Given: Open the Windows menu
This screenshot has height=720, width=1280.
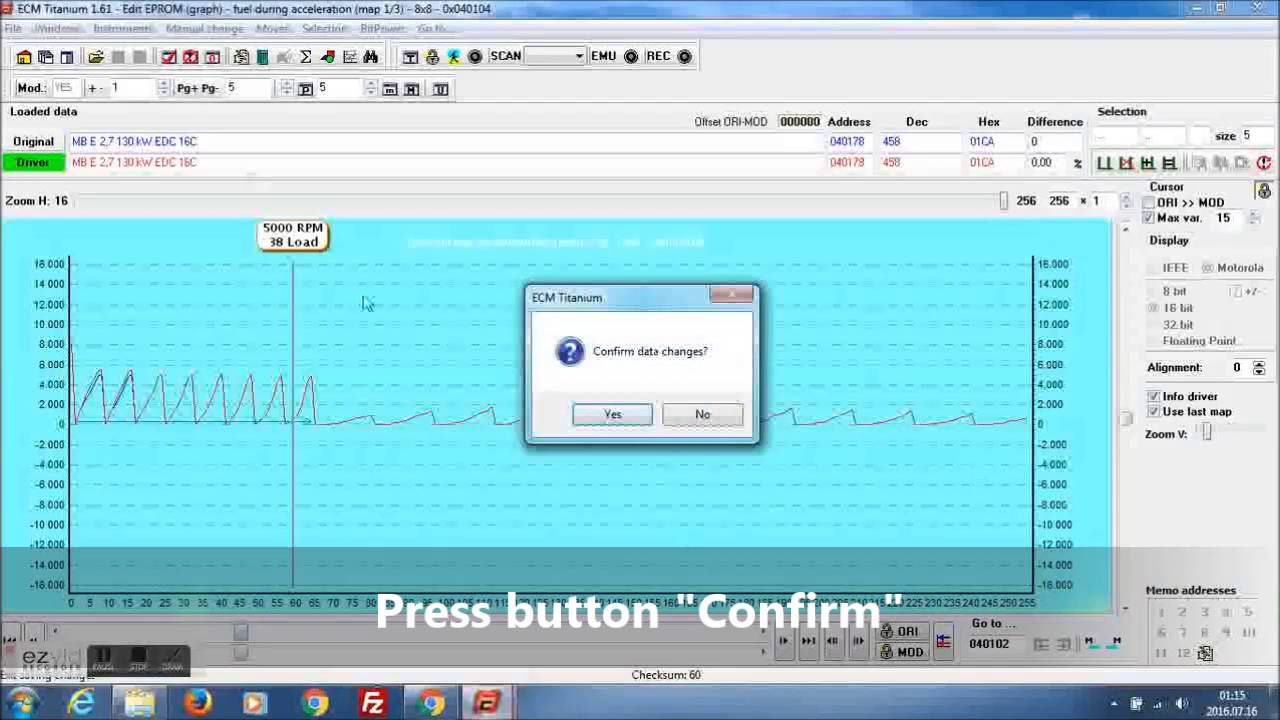Looking at the screenshot, I should [57, 28].
